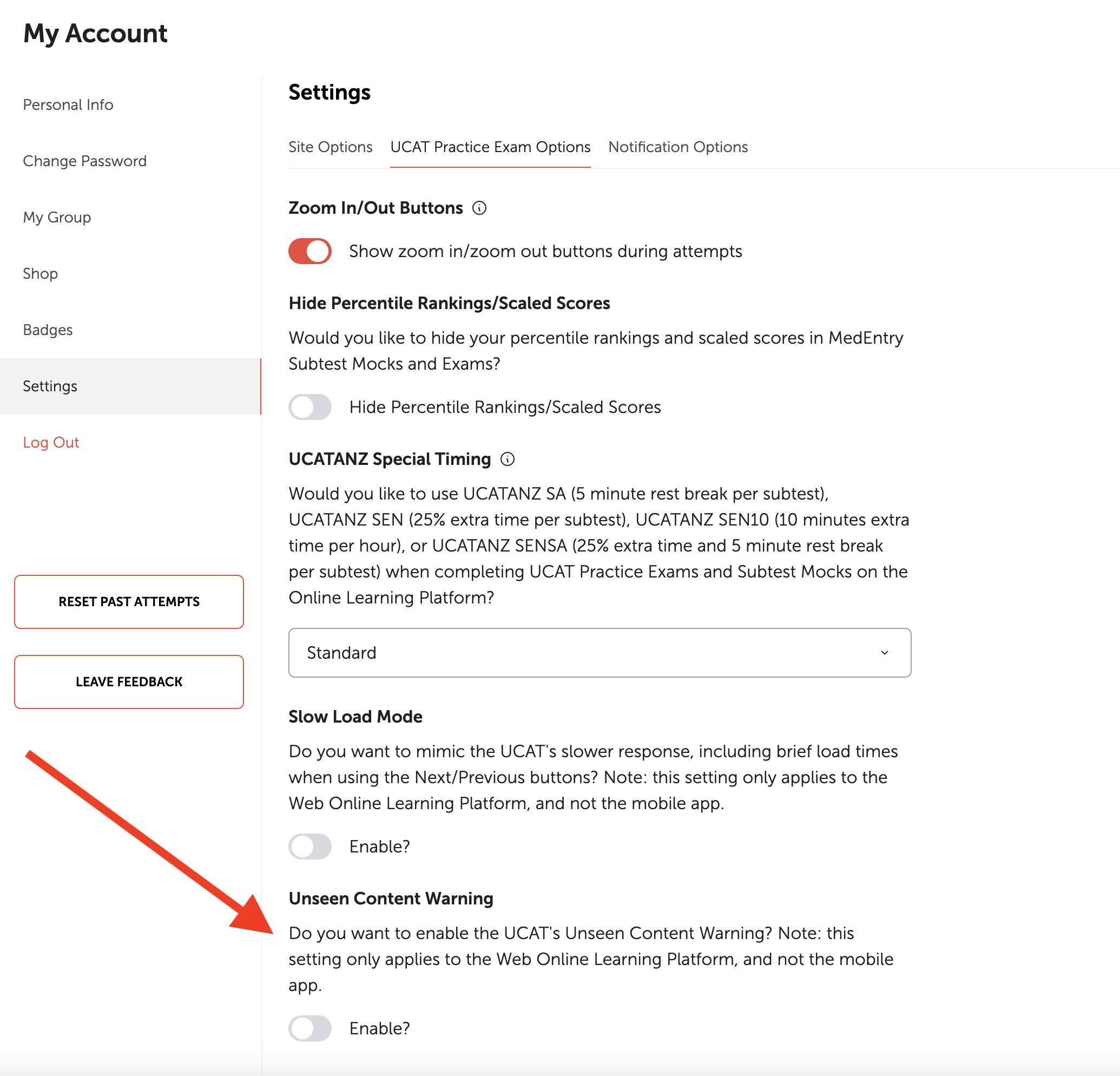Open the Standard special timing dropdown
1120x1076 pixels.
coord(599,652)
